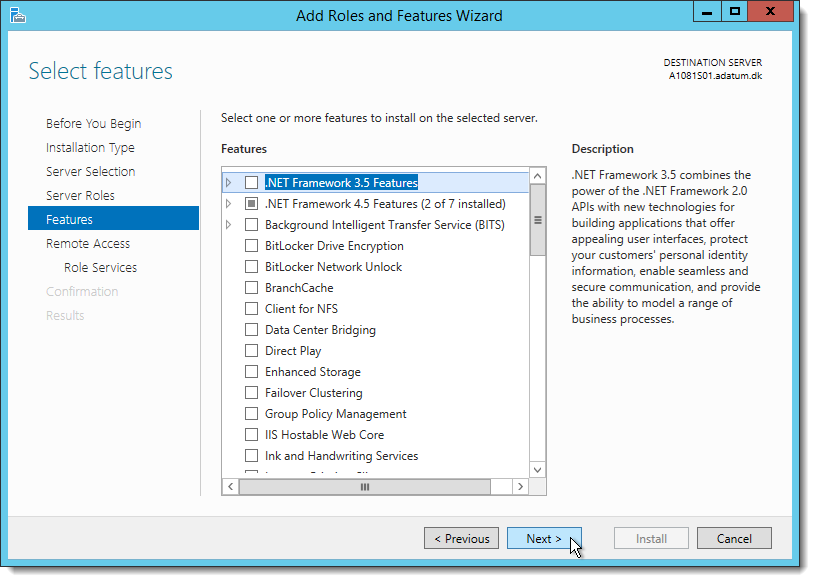This screenshot has height=582, width=815.
Task: Select BitLocker Drive Encryption label
Action: point(334,246)
